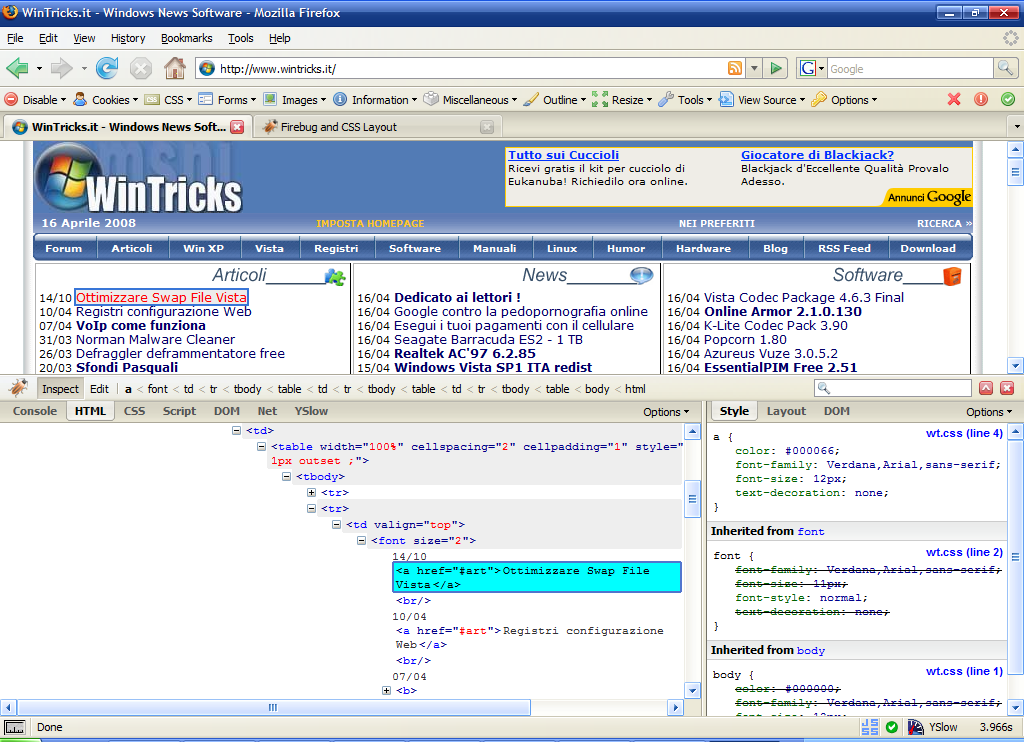The width and height of the screenshot is (1024, 742).
Task: Click the globe icon beside News heading
Action: [641, 276]
